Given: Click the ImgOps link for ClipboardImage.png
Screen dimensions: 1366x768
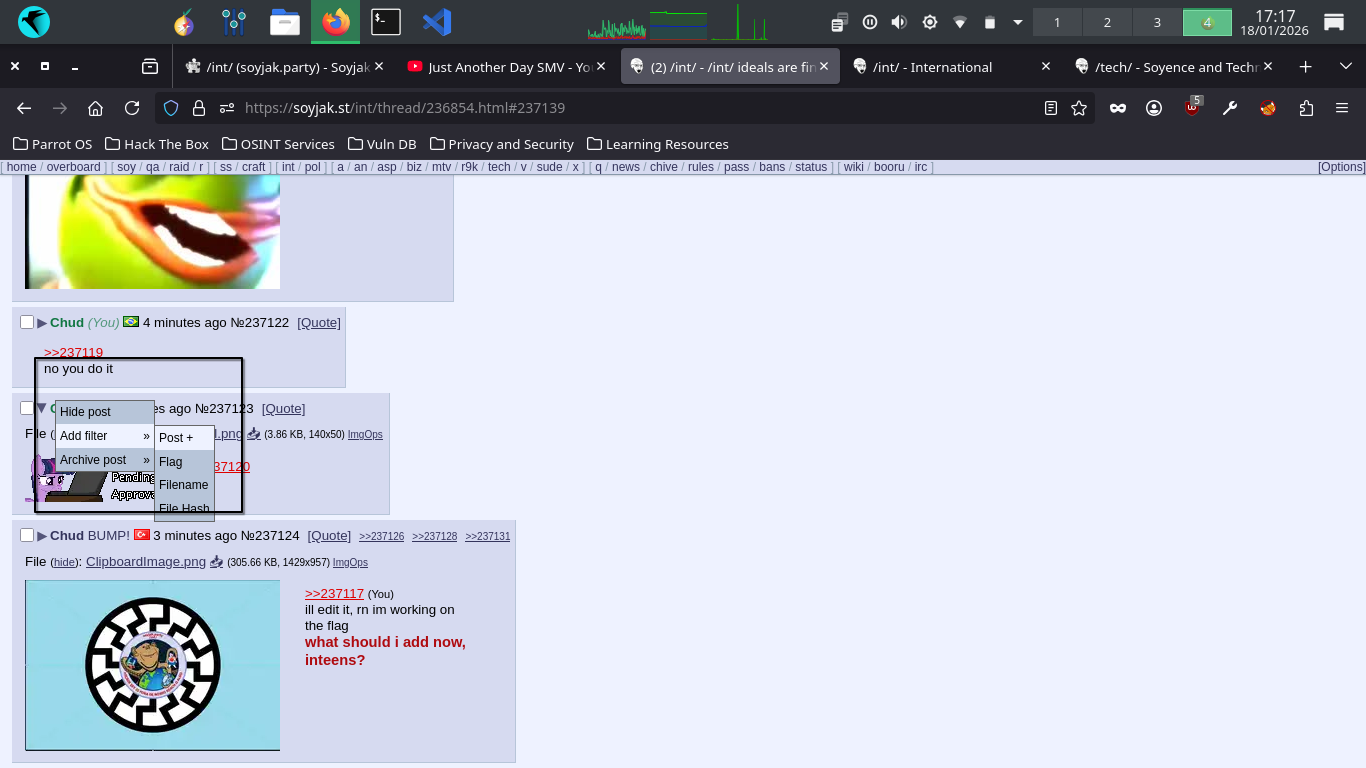Looking at the screenshot, I should tap(350, 563).
